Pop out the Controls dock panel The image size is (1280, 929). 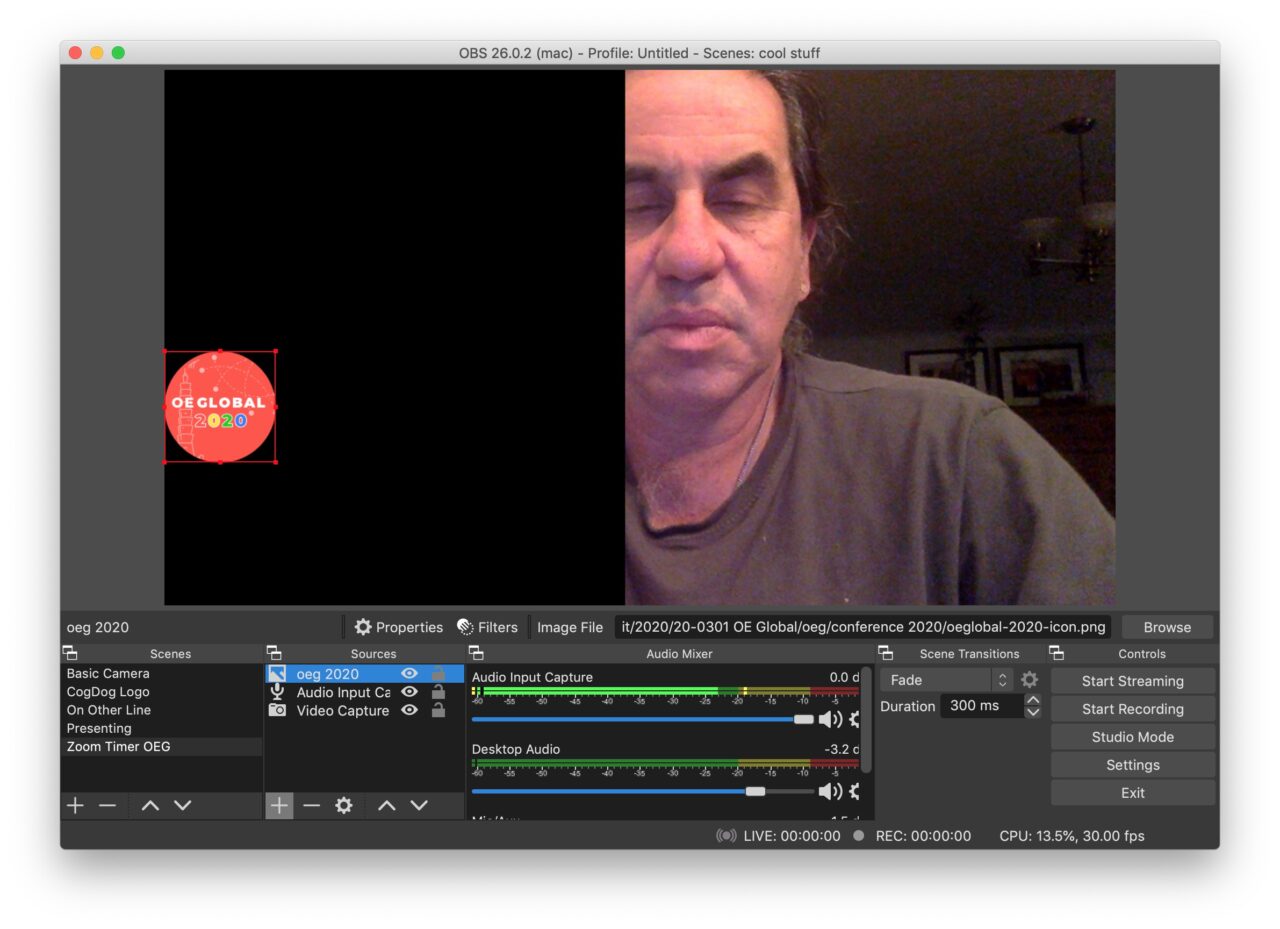coord(1056,653)
